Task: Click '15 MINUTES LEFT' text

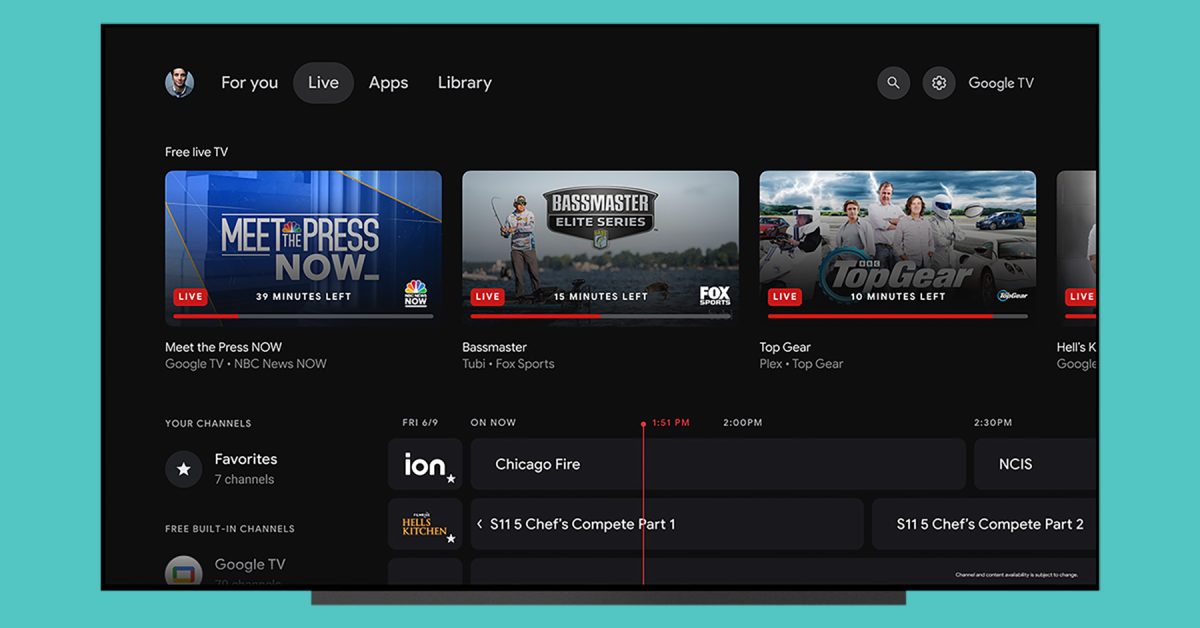Action: coord(601,297)
